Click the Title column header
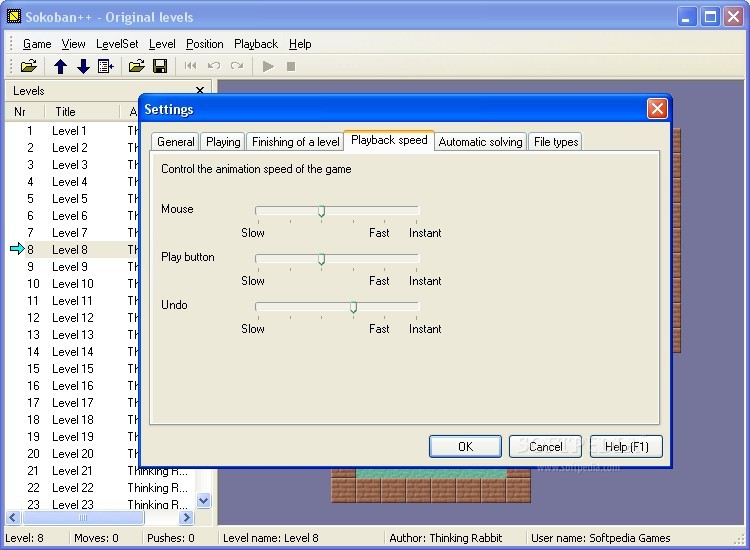This screenshot has width=750, height=550. [x=82, y=111]
